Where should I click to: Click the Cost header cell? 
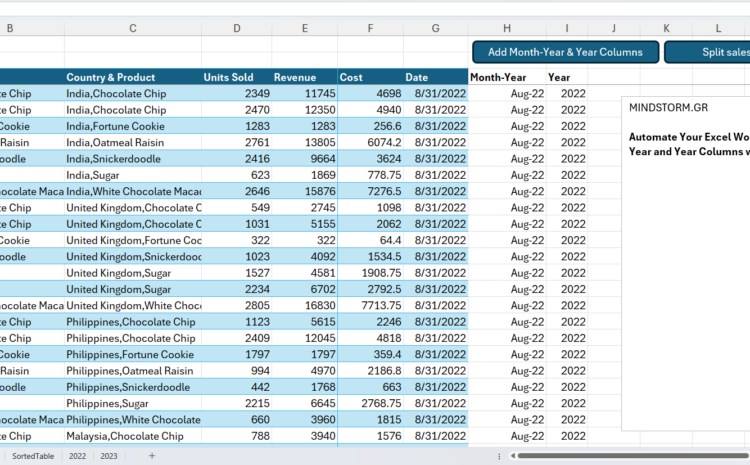[371, 77]
